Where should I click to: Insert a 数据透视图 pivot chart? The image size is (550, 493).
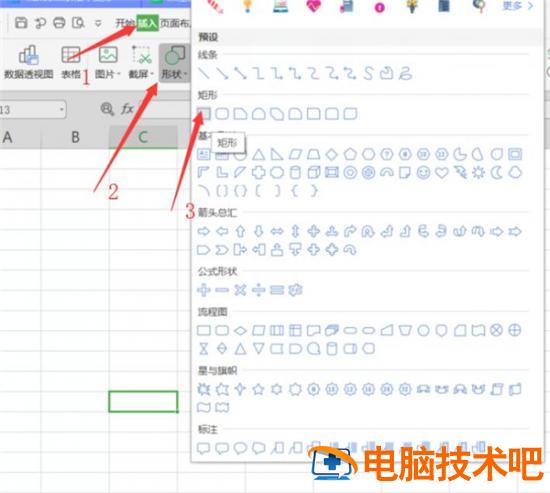(29, 62)
